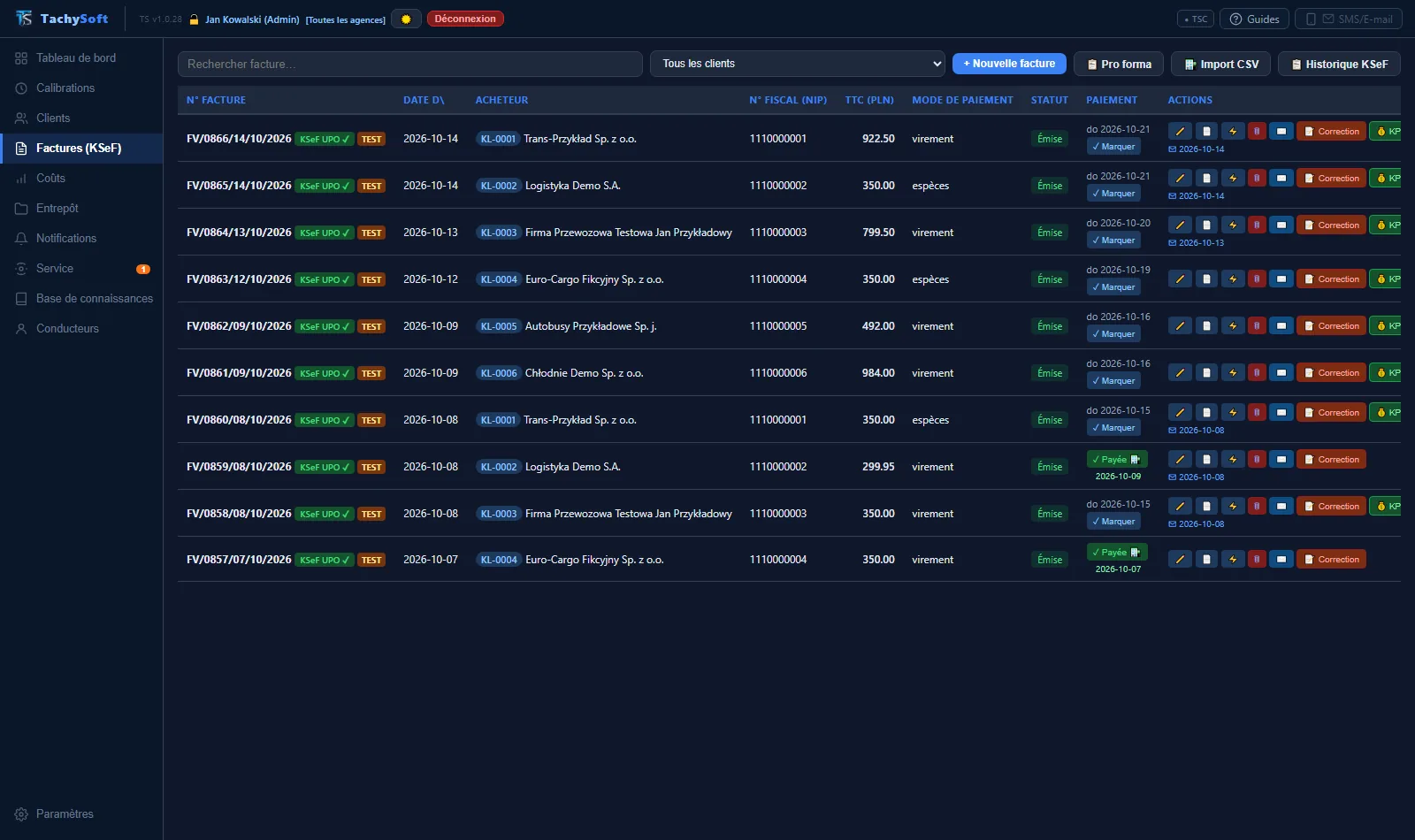Click trash icon for invoice FV/0860/08/10/2026

pos(1257,412)
